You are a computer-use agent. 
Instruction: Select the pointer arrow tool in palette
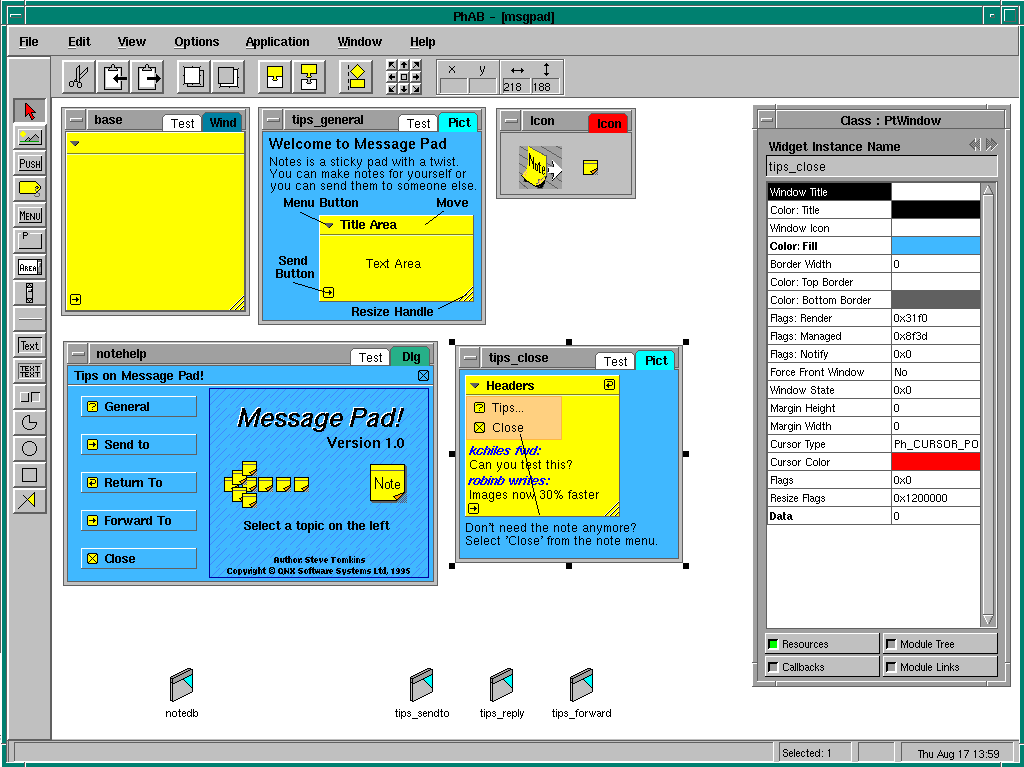[29, 110]
